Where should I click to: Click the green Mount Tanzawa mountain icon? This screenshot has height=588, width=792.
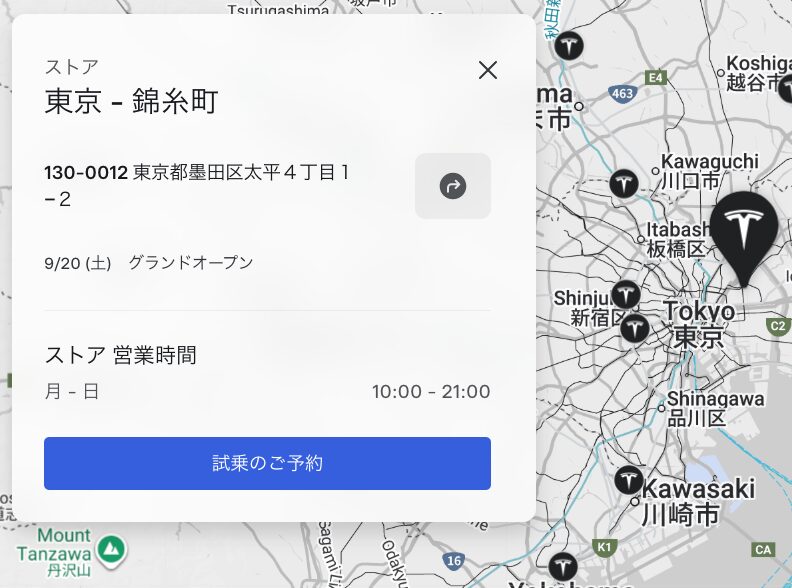point(113,548)
